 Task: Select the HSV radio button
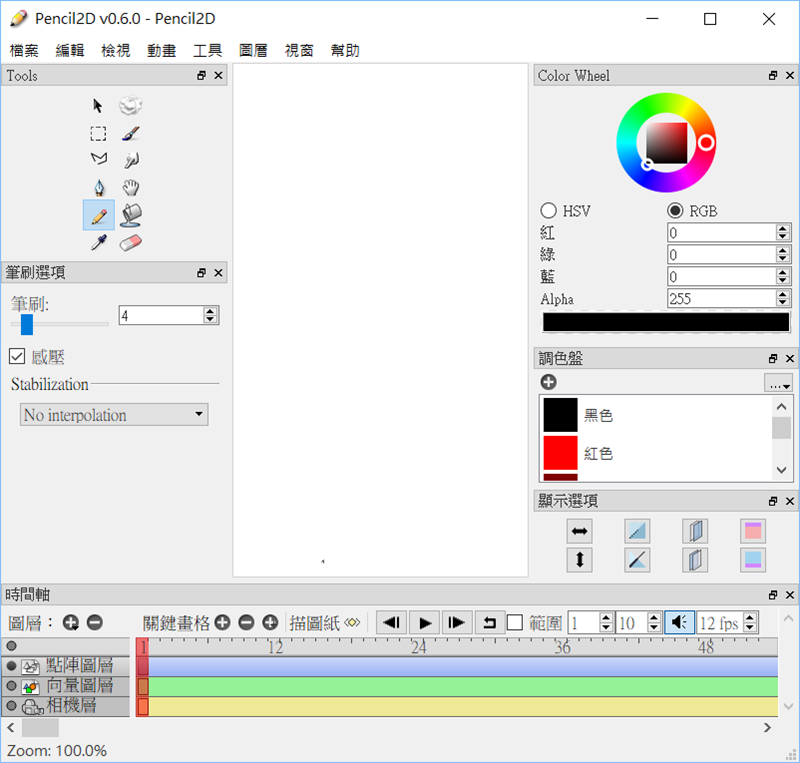548,211
